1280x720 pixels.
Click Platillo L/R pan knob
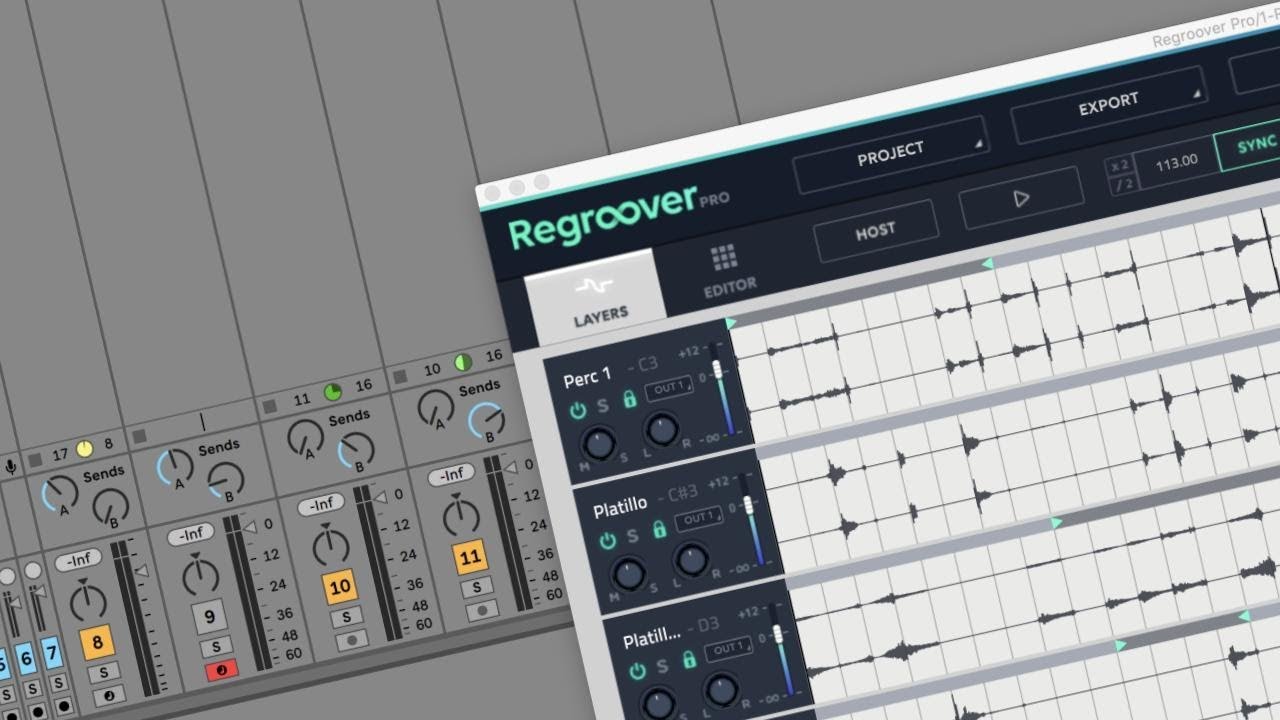[691, 560]
